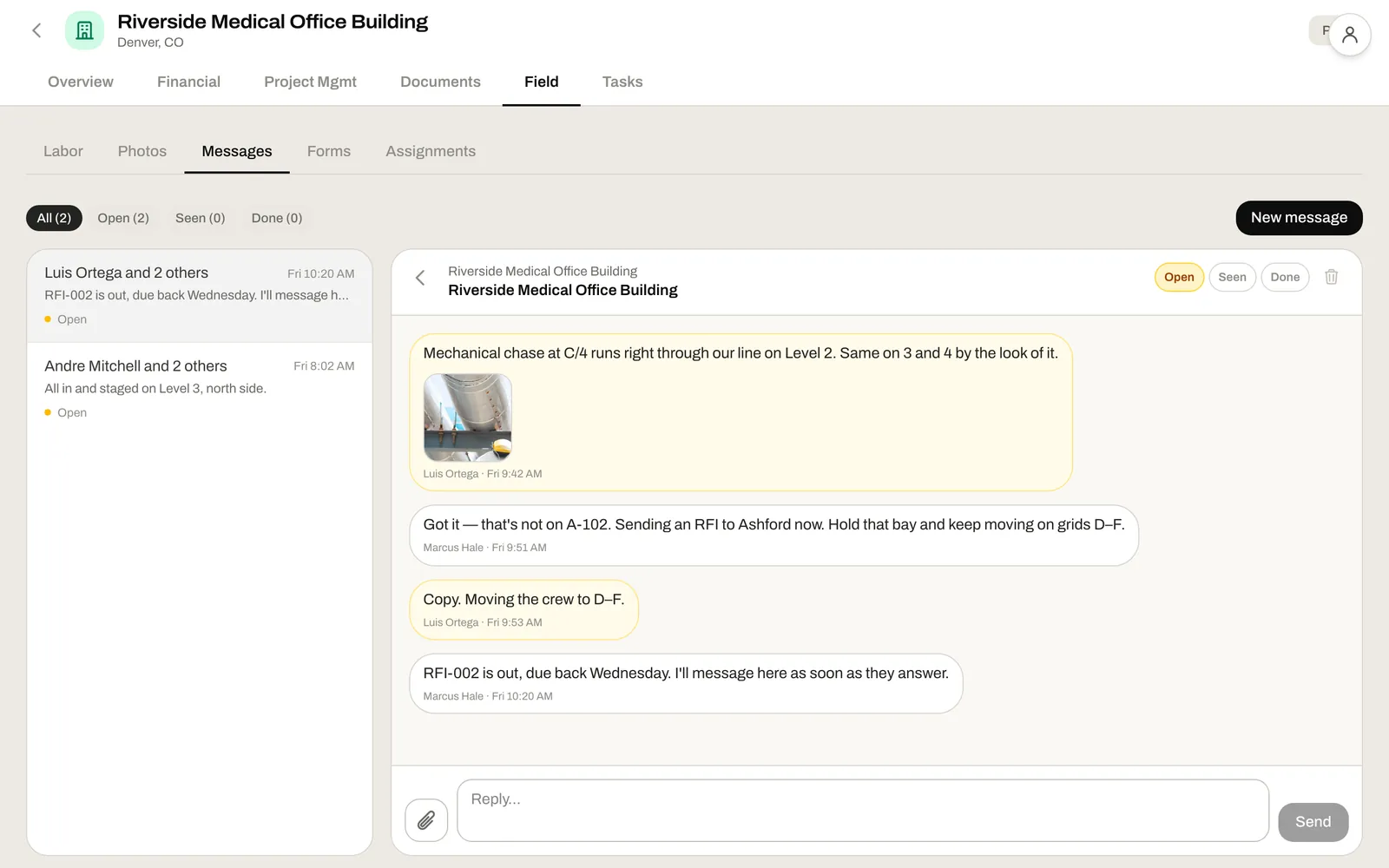Open the Documents tab
The image size is (1389, 868).
click(440, 82)
